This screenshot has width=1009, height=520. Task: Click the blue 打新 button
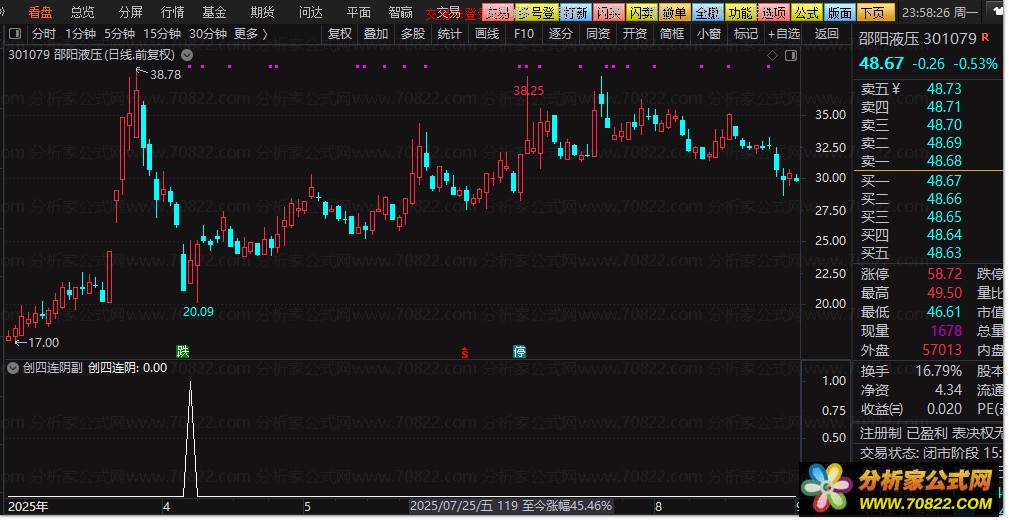pyautogui.click(x=575, y=12)
